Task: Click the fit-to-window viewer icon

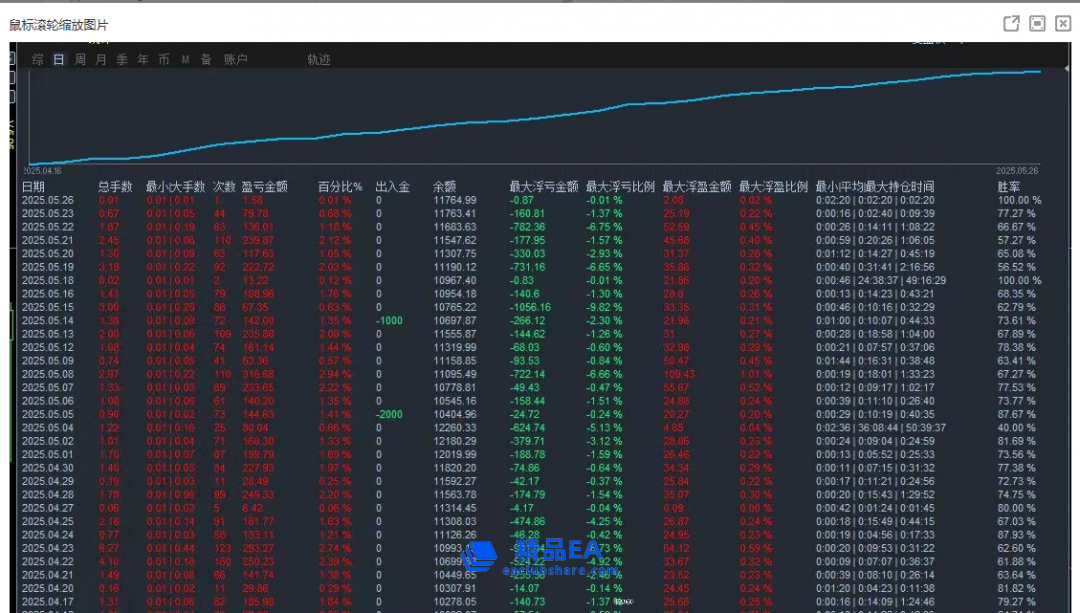Action: point(1037,23)
